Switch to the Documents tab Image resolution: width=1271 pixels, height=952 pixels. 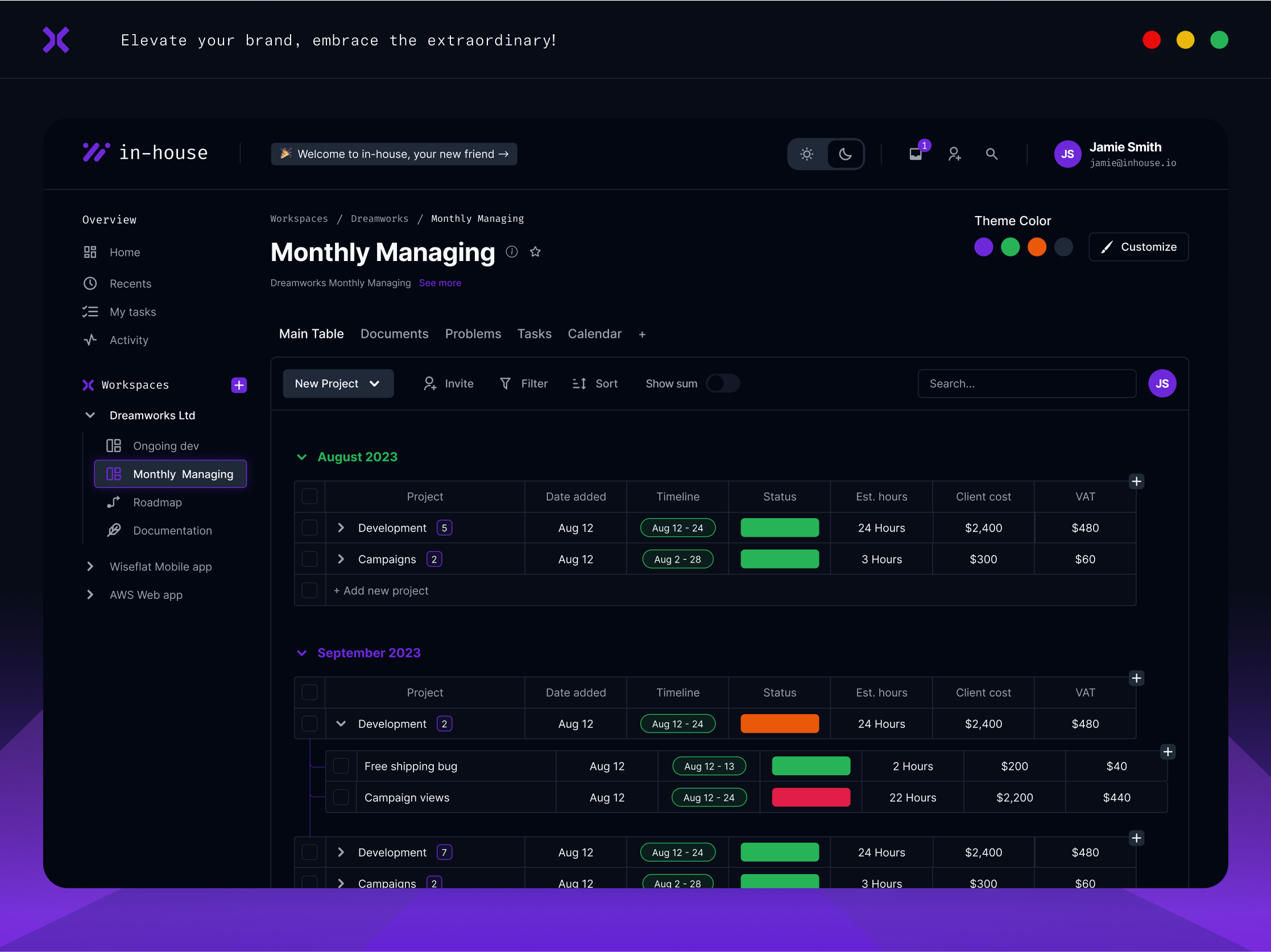coord(395,334)
